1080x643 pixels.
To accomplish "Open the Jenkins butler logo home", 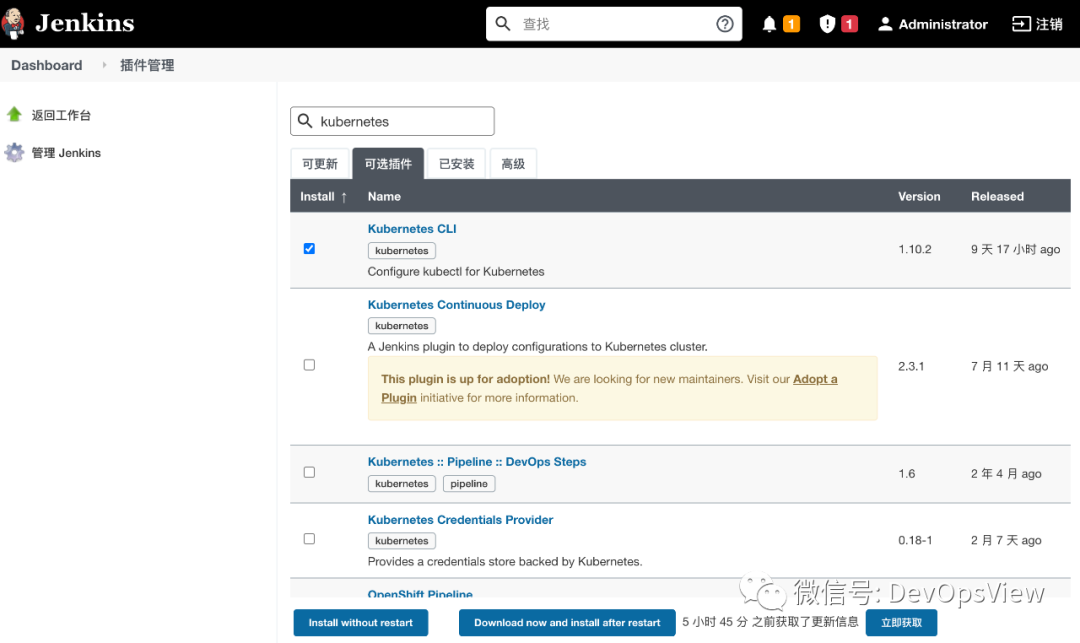I will 13,23.
